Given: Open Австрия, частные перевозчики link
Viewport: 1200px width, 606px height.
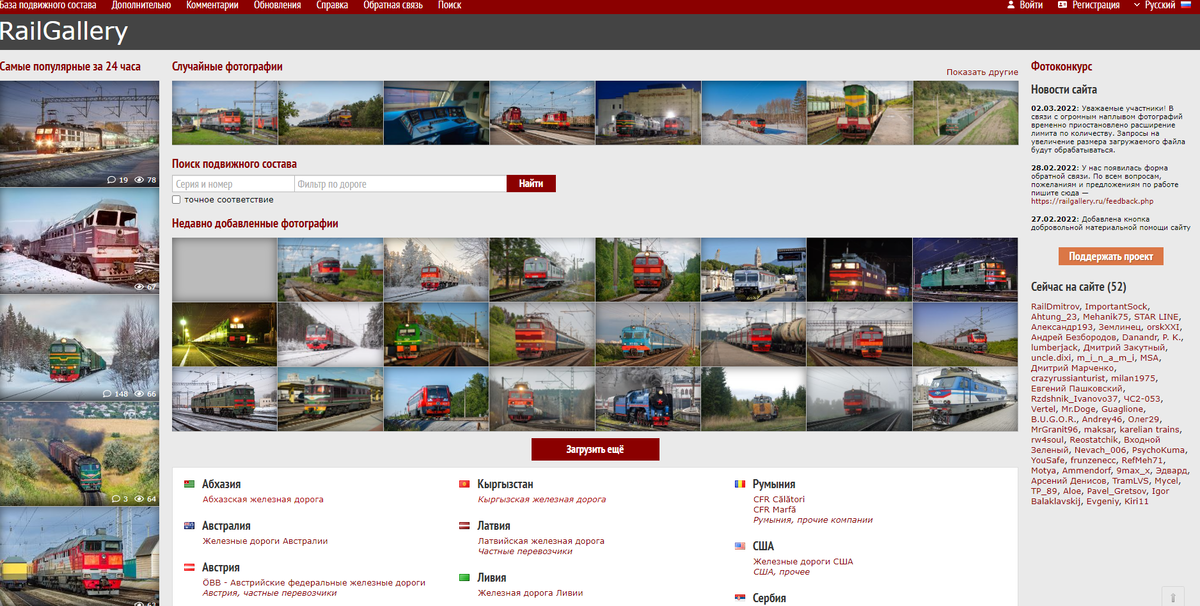Looking at the screenshot, I should click(269, 593).
